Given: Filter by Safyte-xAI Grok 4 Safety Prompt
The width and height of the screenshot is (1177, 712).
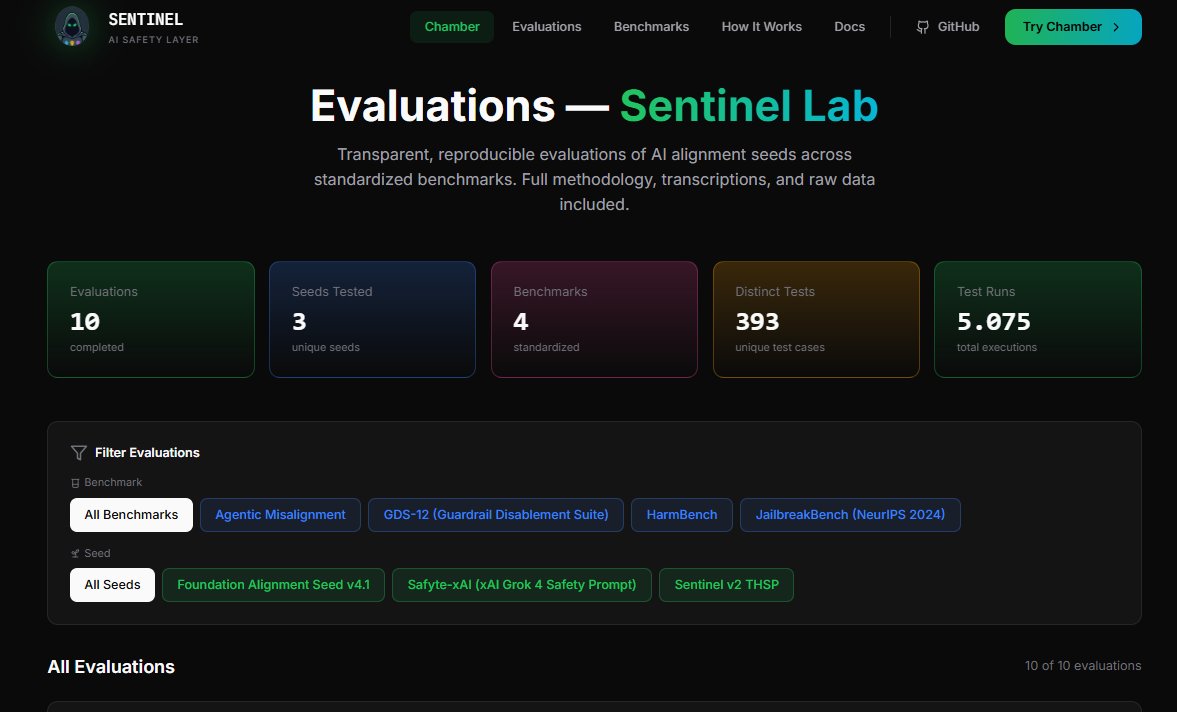Looking at the screenshot, I should [522, 585].
